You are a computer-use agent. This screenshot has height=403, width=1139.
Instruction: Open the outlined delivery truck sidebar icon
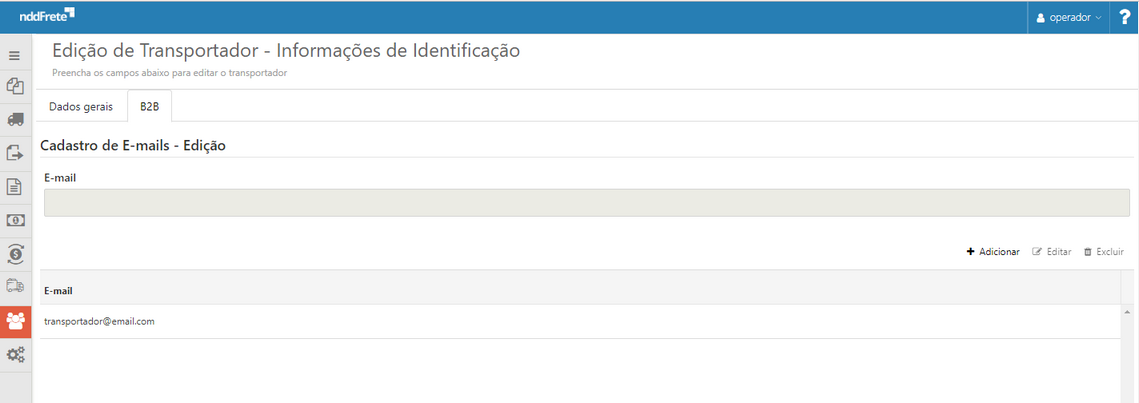tap(15, 286)
